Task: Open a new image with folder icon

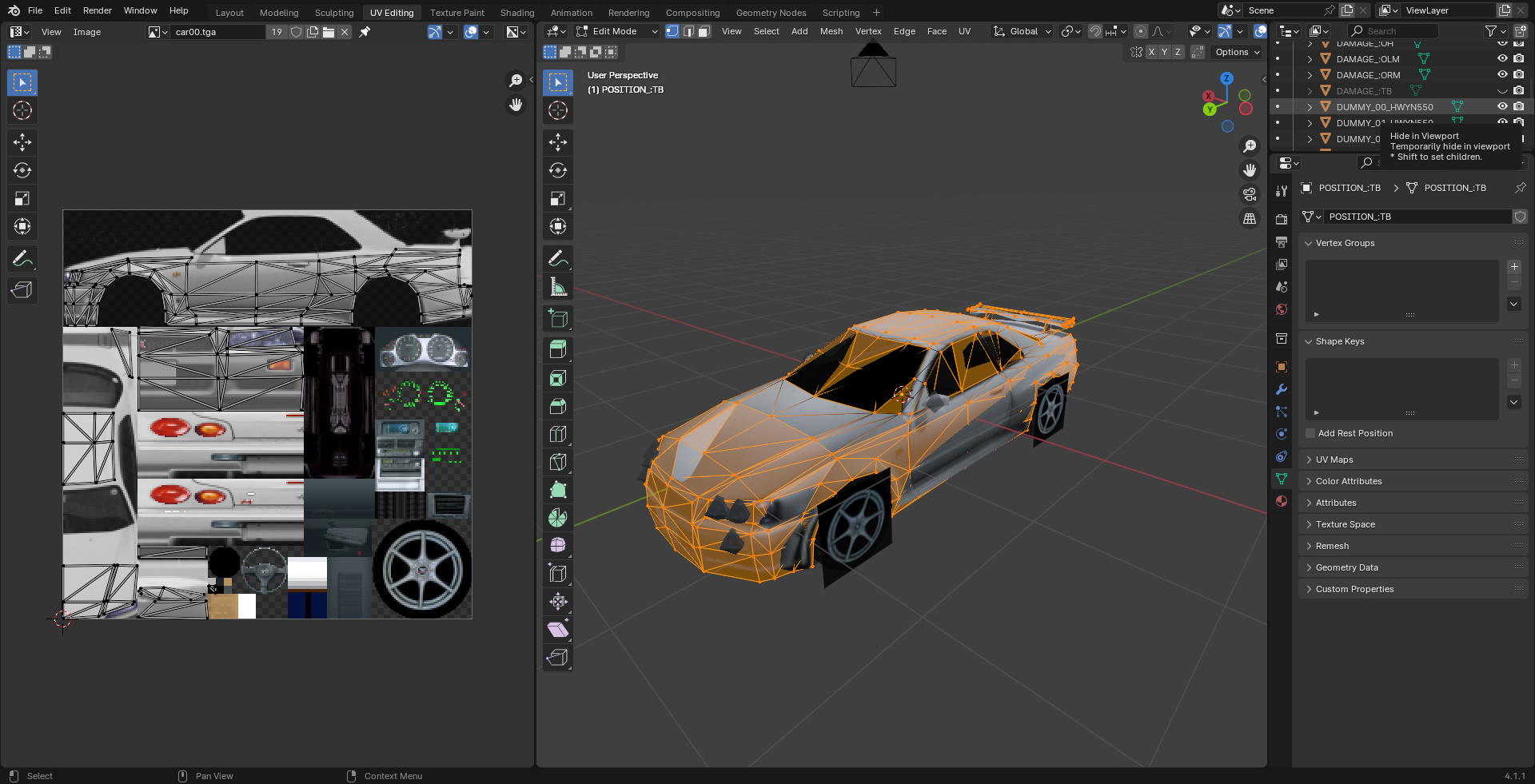Action: pos(329,32)
